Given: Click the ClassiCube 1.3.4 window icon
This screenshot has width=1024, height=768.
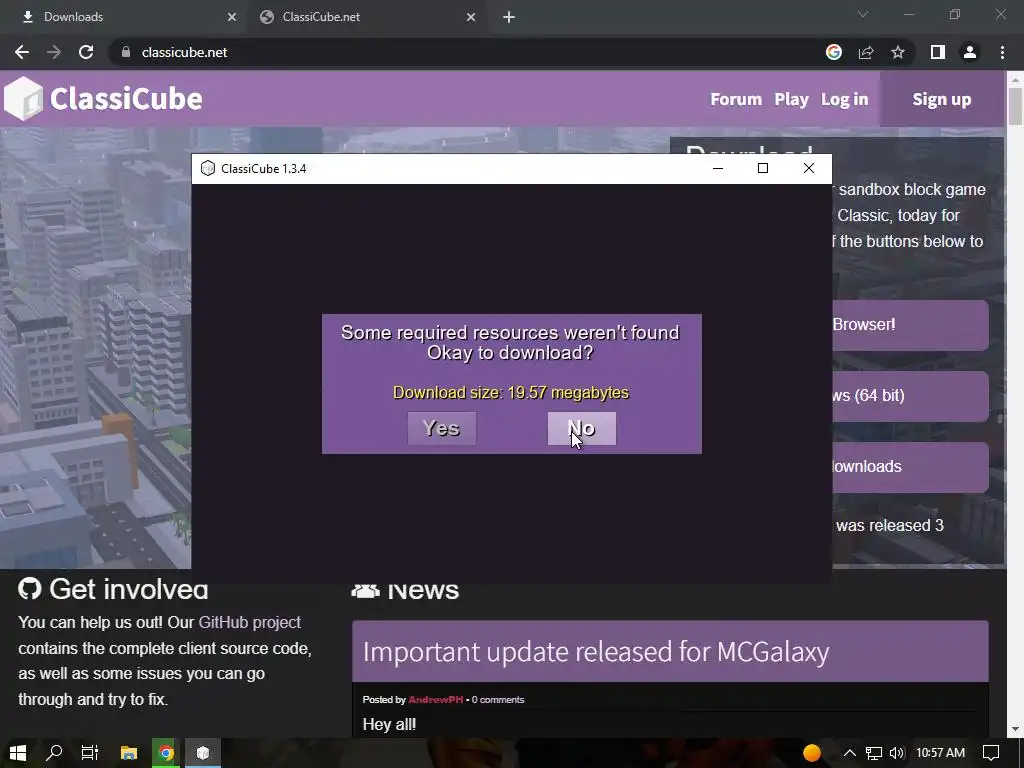Looking at the screenshot, I should [x=208, y=168].
